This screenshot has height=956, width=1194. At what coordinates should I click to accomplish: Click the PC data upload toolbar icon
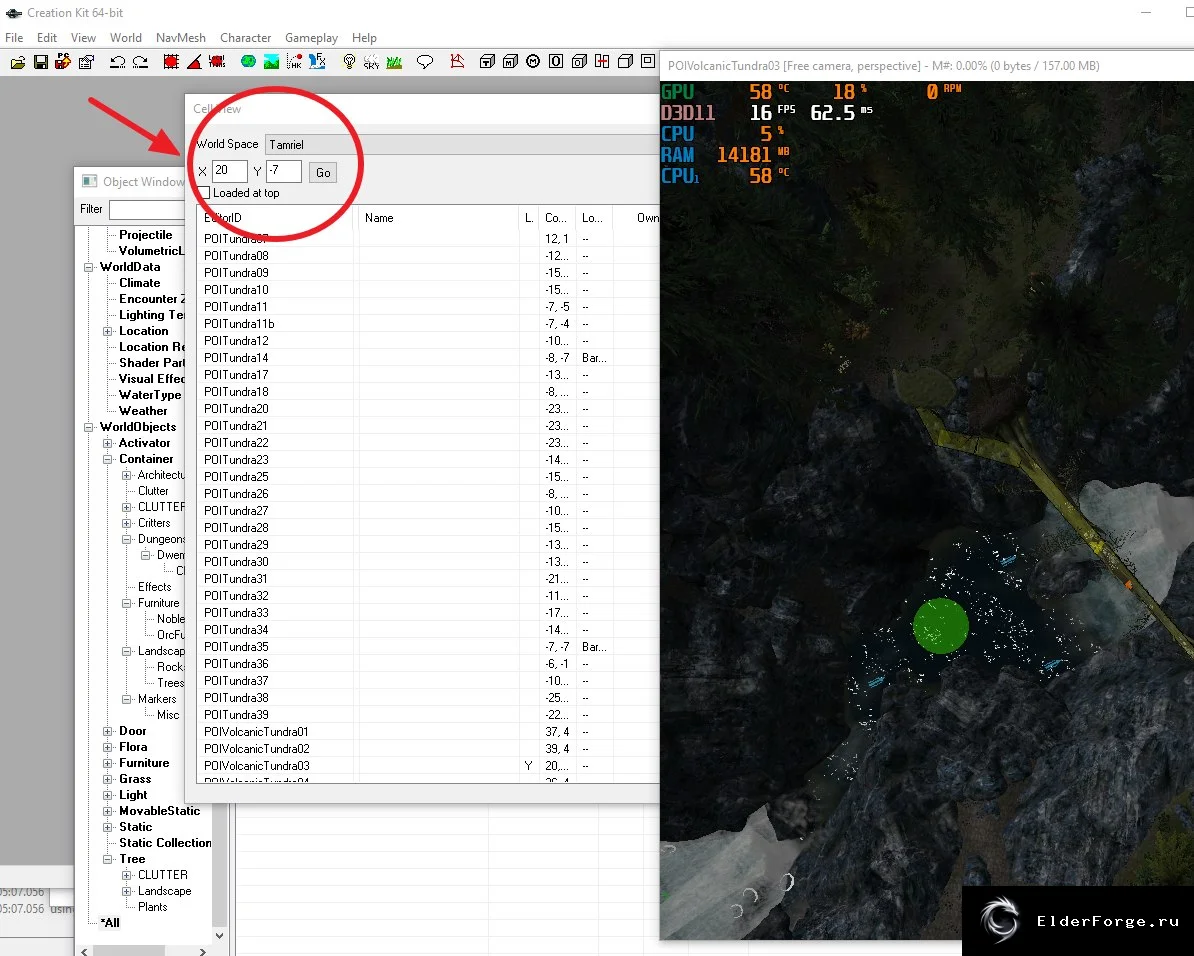coord(63,62)
